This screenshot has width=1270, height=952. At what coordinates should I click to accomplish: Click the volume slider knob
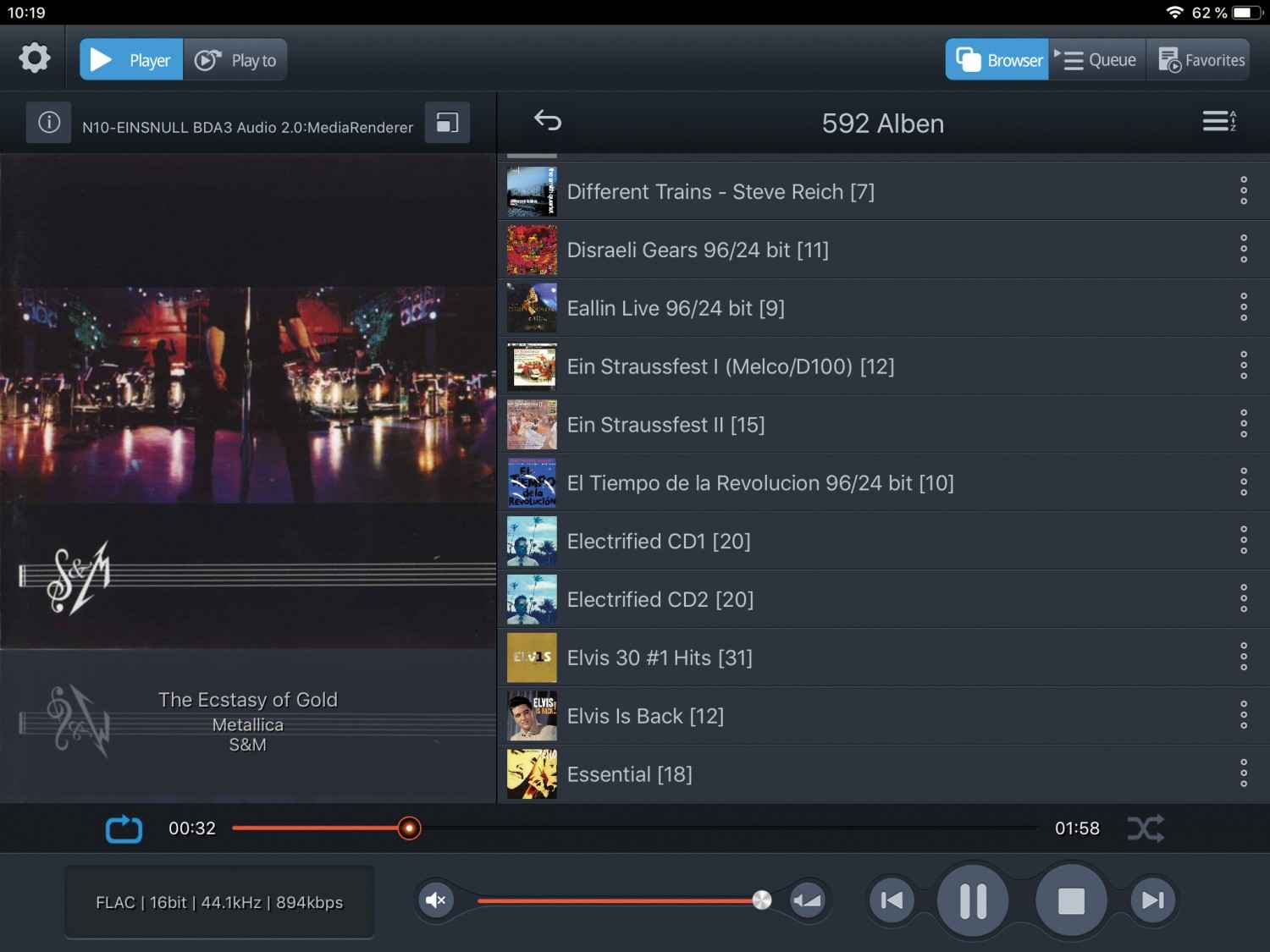(x=762, y=900)
